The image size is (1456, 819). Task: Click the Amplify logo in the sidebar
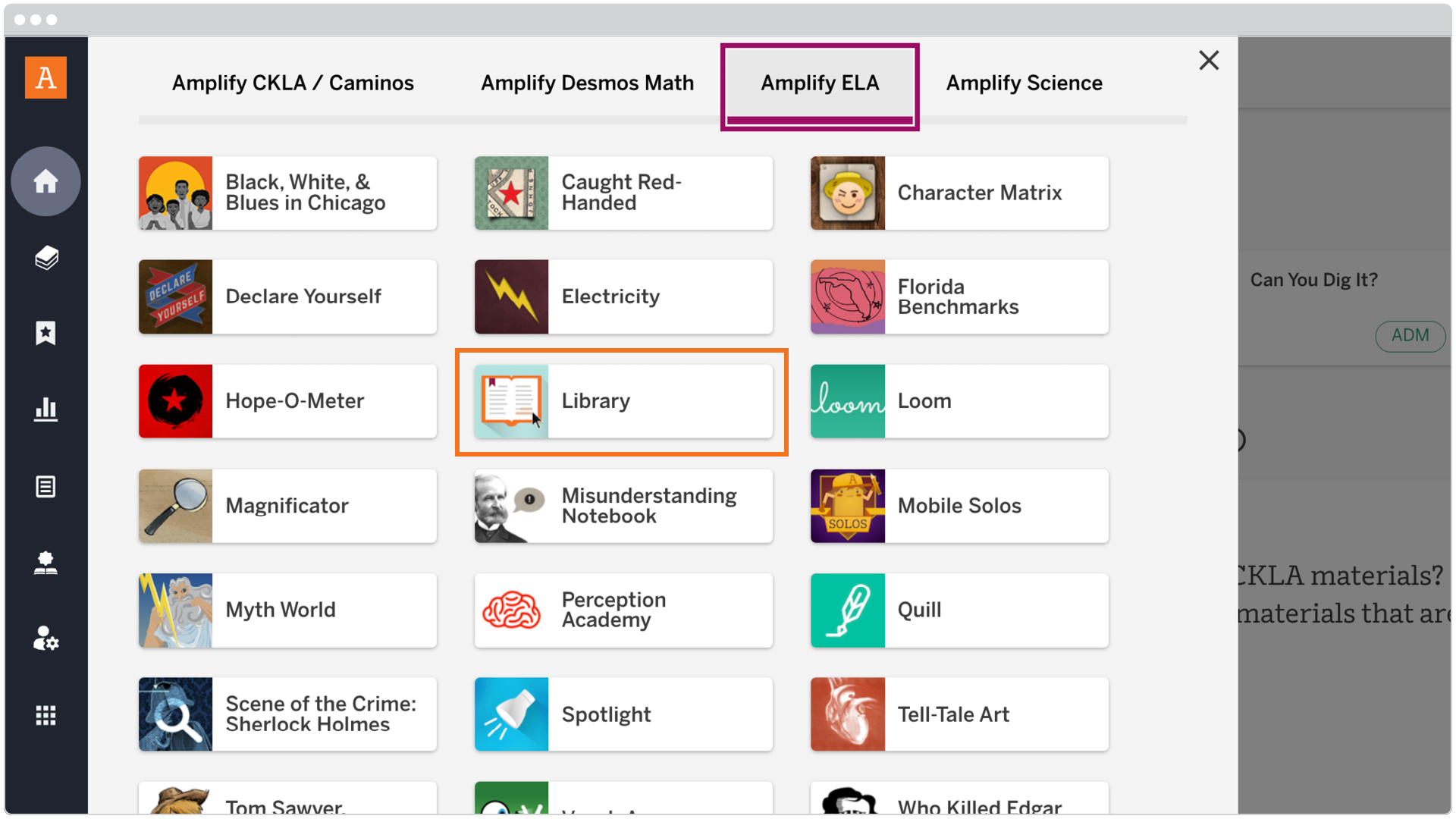pos(45,77)
